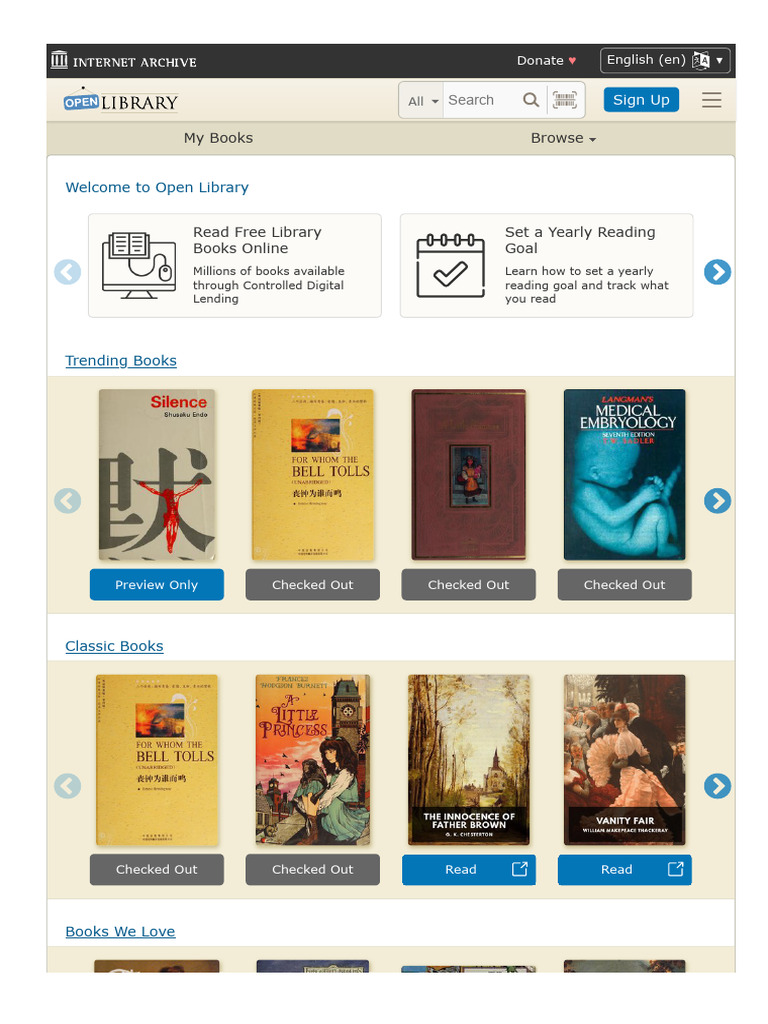The image size is (768, 1024).
Task: Click the Internet Archive logo
Action: [x=123, y=61]
